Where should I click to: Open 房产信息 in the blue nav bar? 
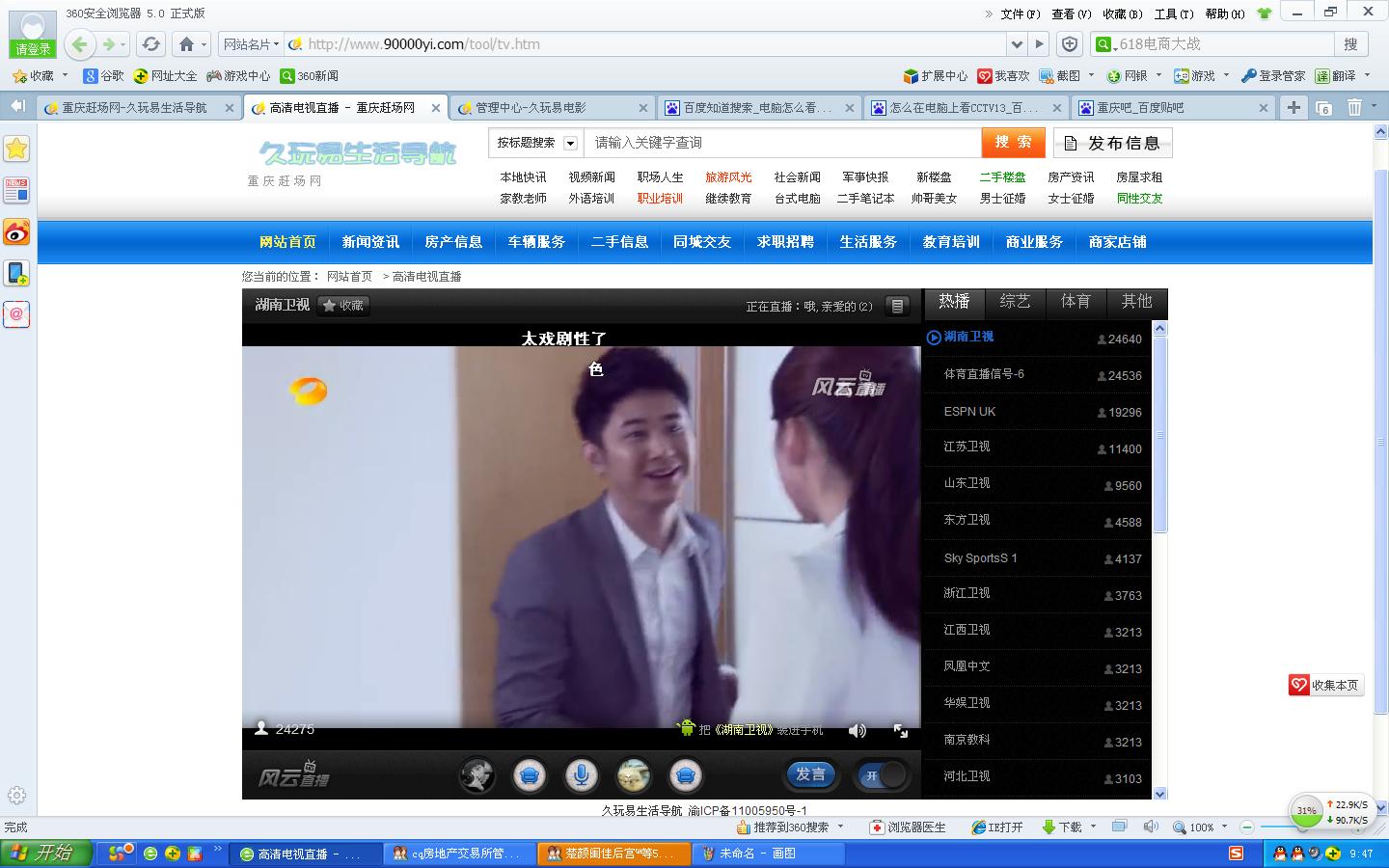coord(453,242)
